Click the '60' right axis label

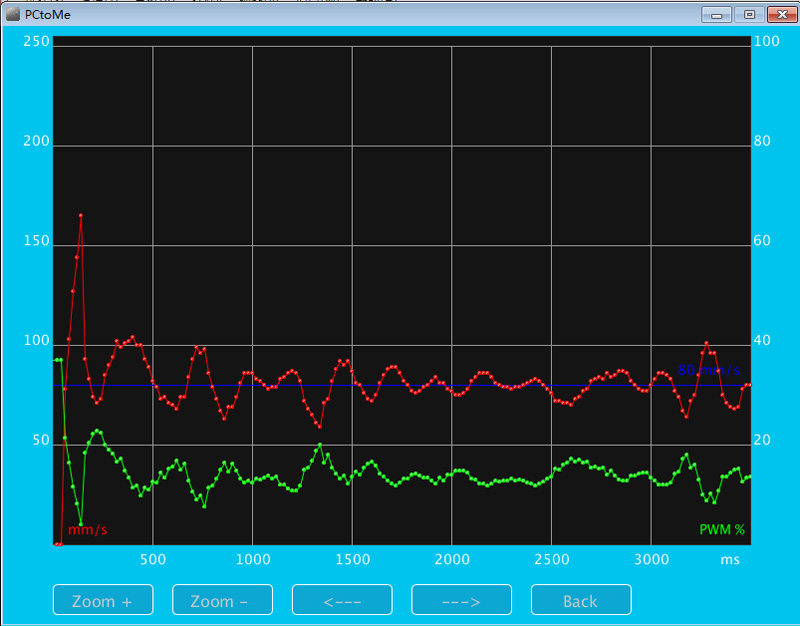pos(762,241)
